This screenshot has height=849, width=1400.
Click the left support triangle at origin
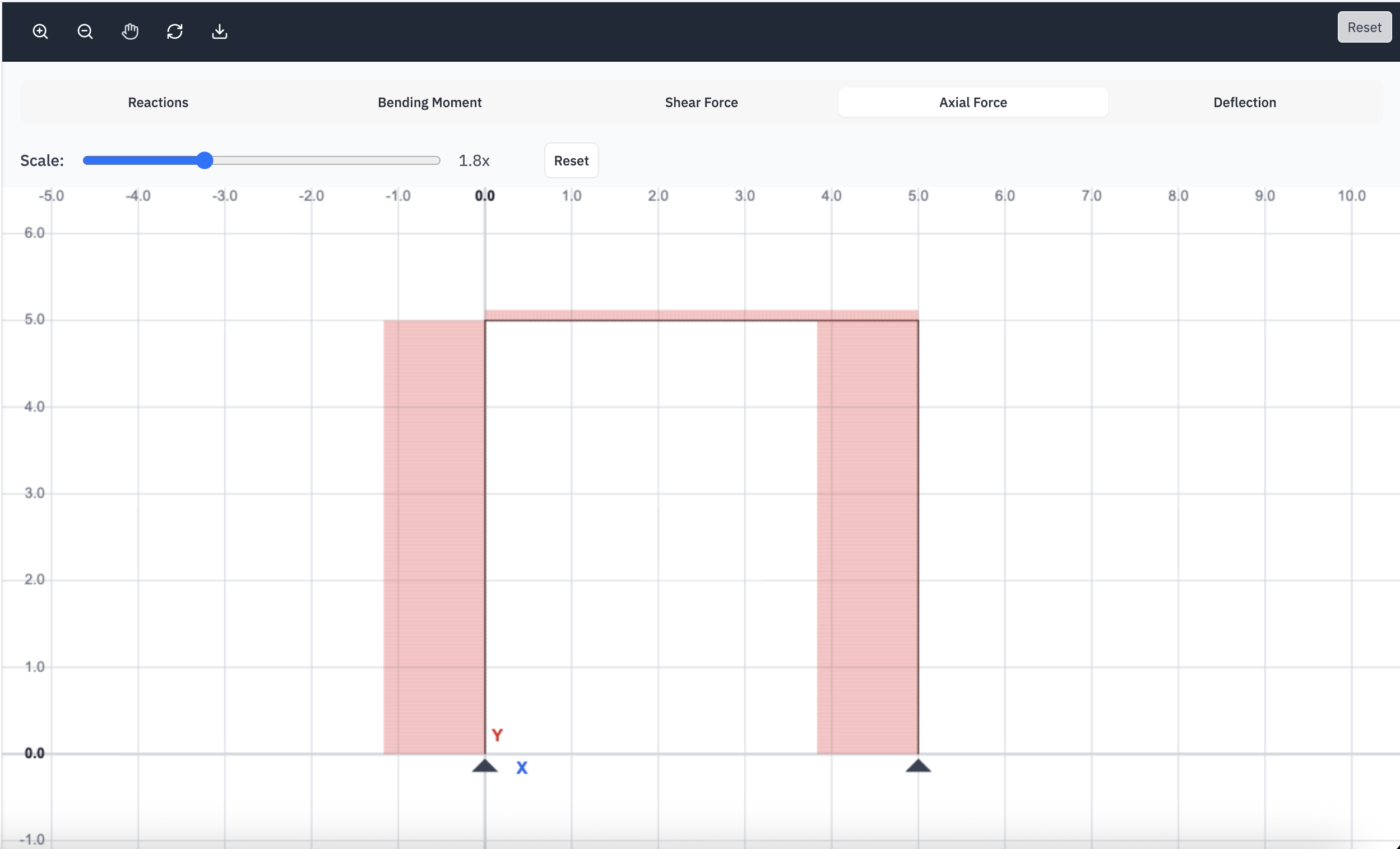click(x=485, y=765)
